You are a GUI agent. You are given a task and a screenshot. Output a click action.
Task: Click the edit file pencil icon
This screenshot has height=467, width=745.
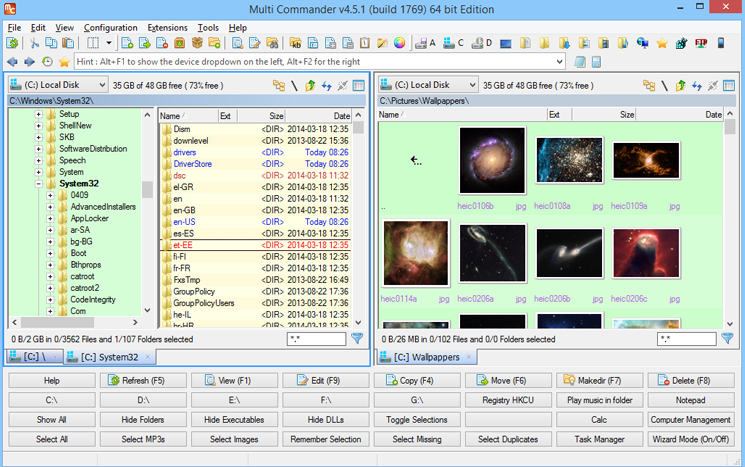[x=255, y=43]
